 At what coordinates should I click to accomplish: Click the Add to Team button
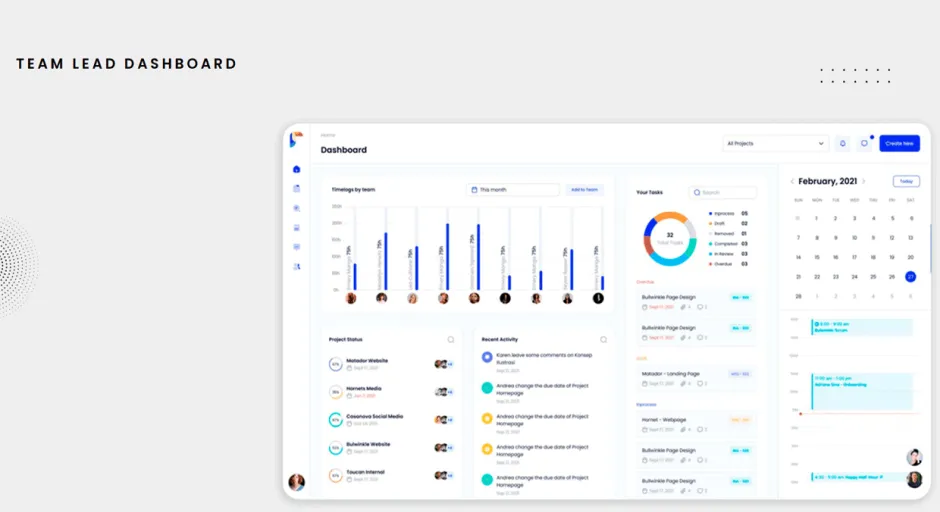[x=584, y=189]
